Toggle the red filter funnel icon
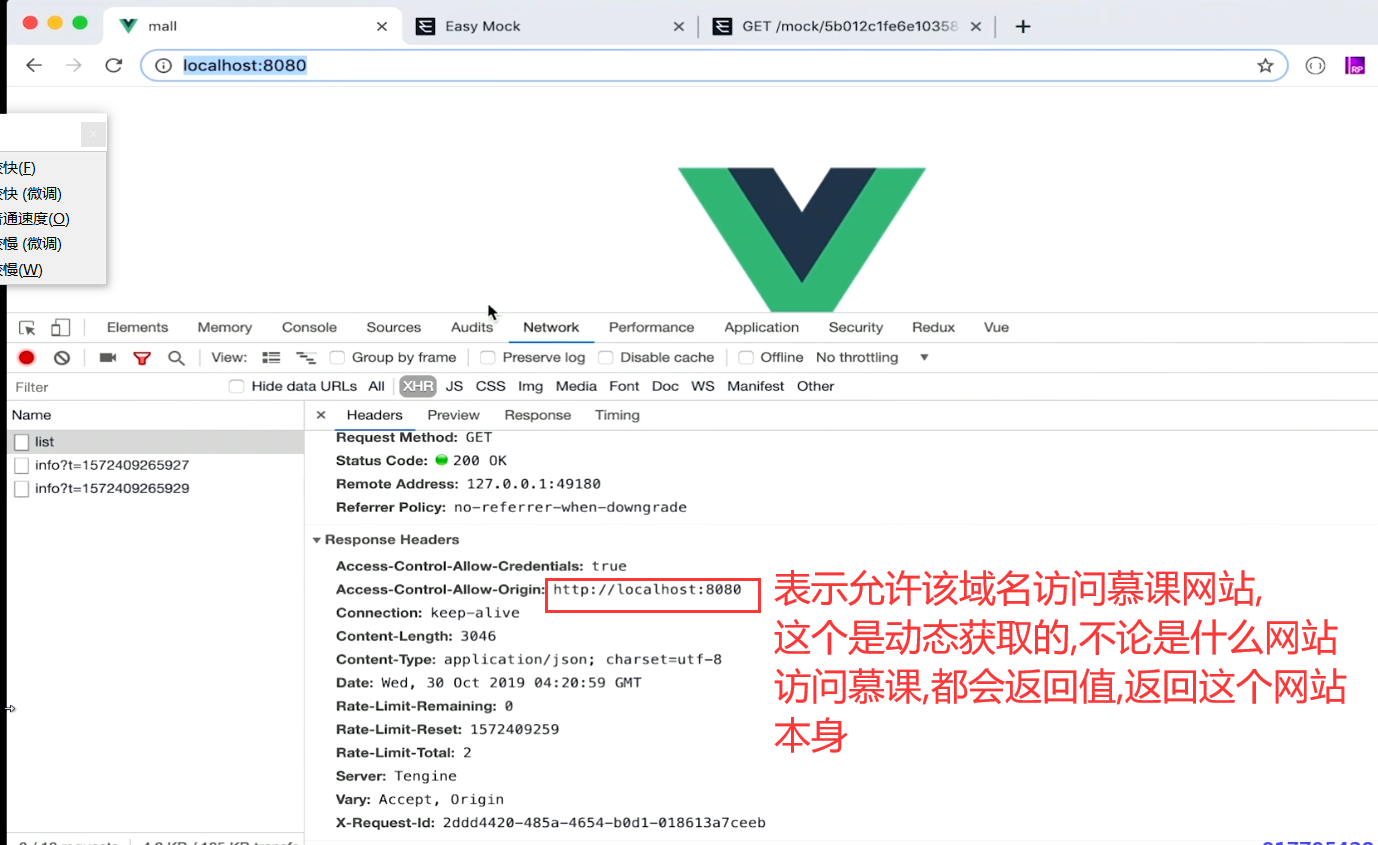Viewport: 1378px width, 845px height. pos(142,358)
